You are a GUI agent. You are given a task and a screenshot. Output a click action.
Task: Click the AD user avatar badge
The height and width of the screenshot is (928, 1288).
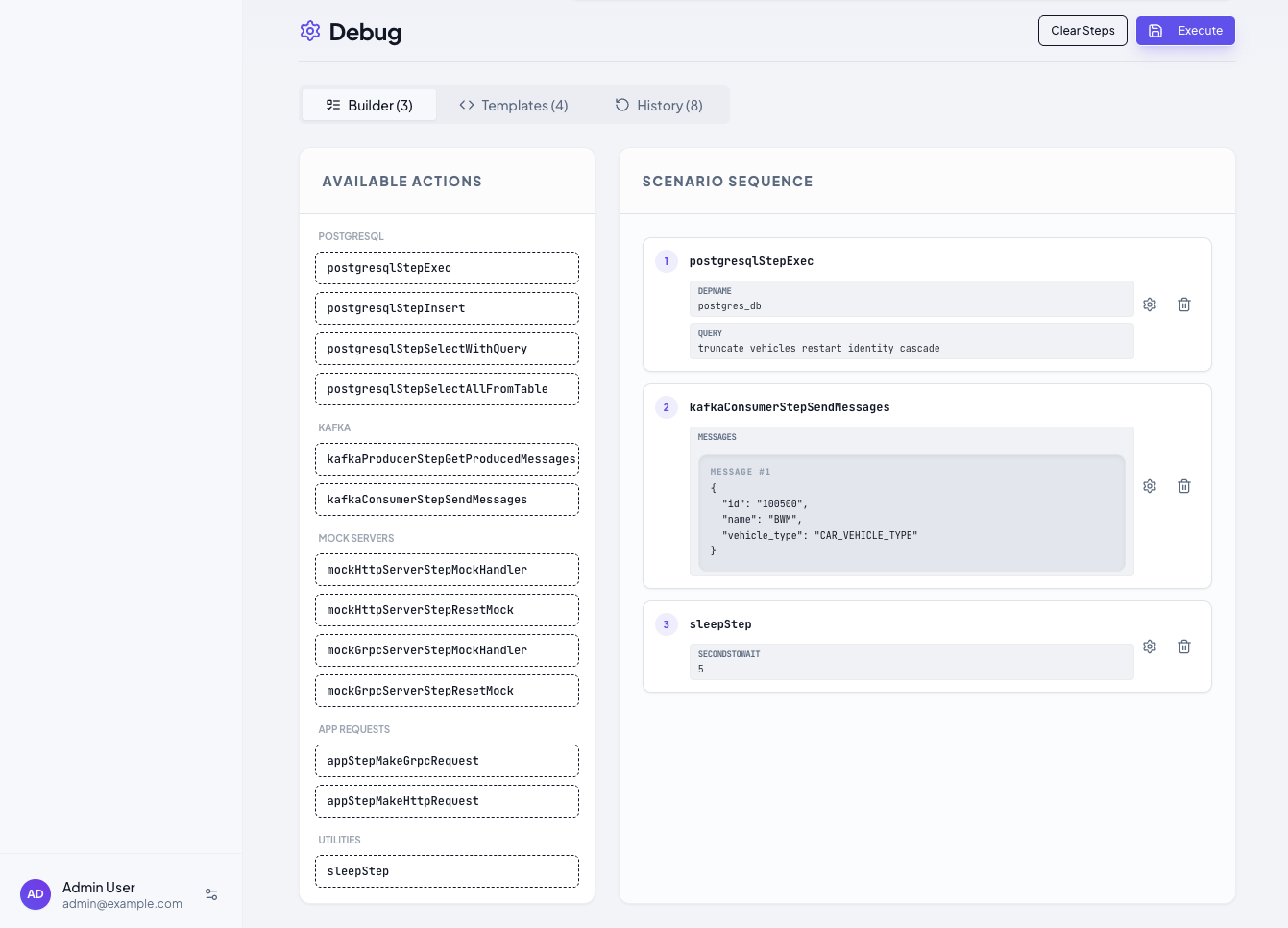[36, 894]
